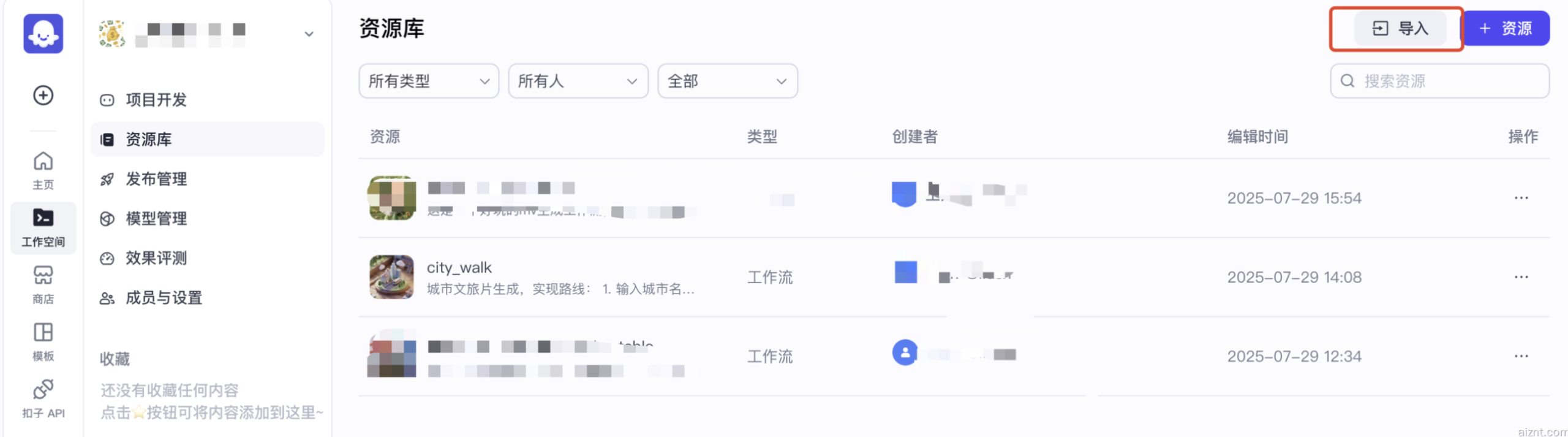Screen dimensions: 1568x437
Task: Open the 发布管理 publish management entry
Action: click(x=156, y=179)
